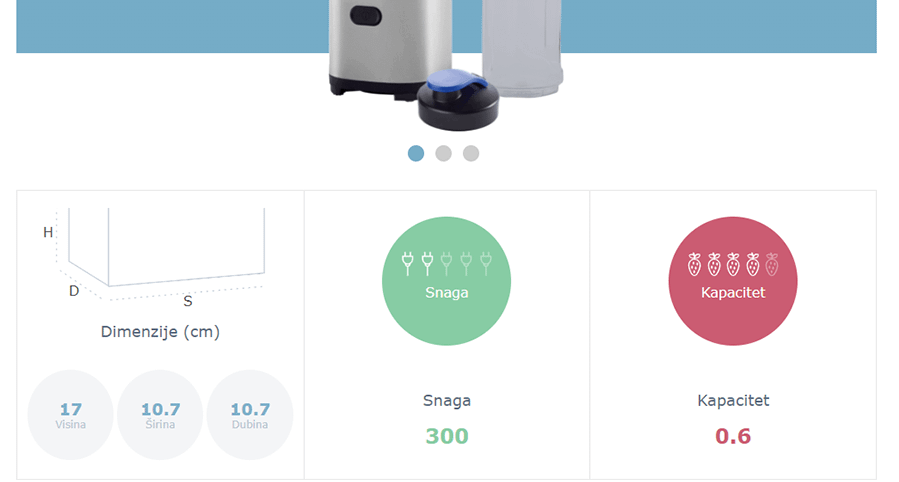Click the 0.6 capacity value
This screenshot has width=899, height=482.
(733, 436)
